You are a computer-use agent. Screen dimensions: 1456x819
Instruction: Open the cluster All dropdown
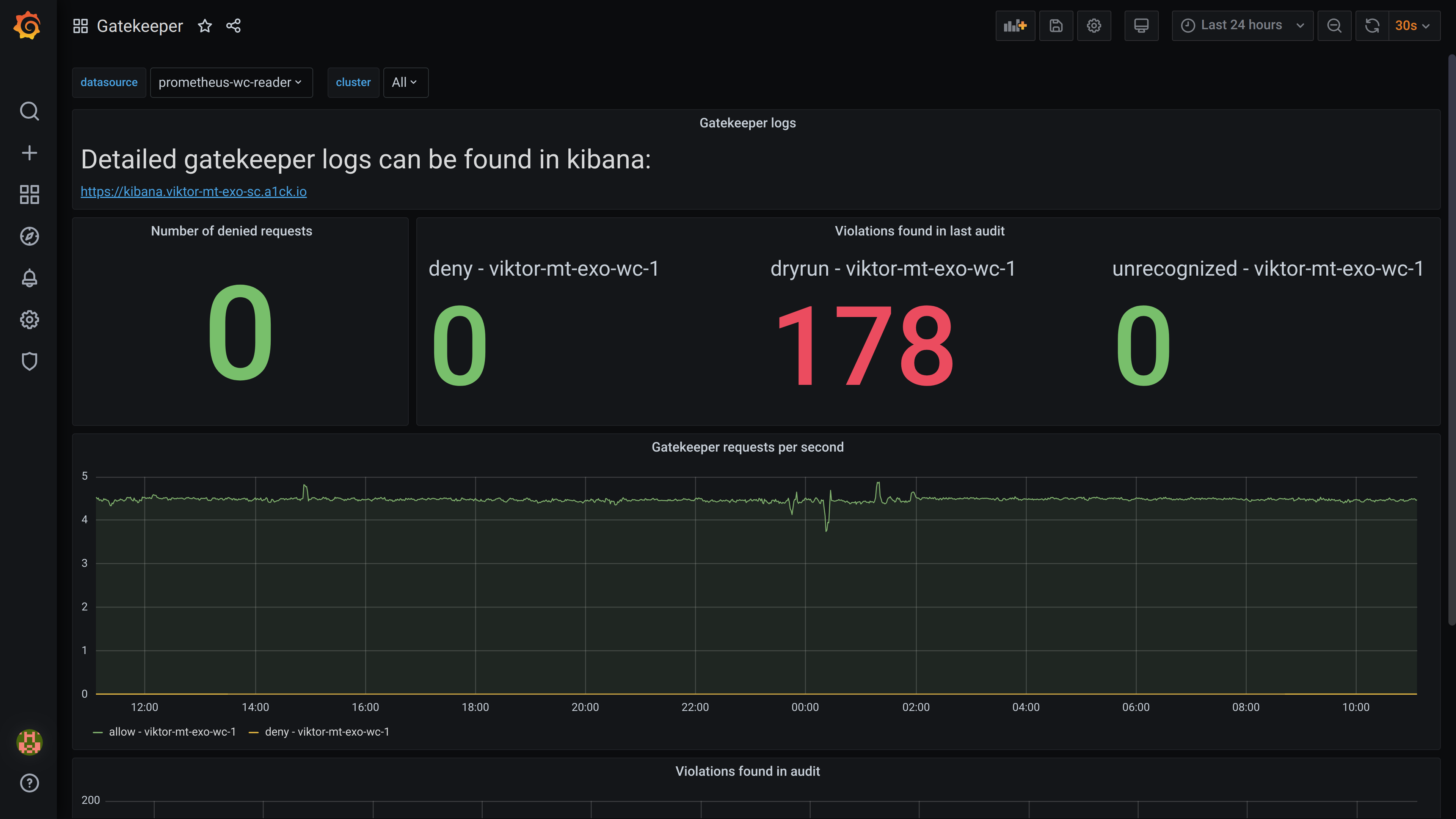coord(405,83)
